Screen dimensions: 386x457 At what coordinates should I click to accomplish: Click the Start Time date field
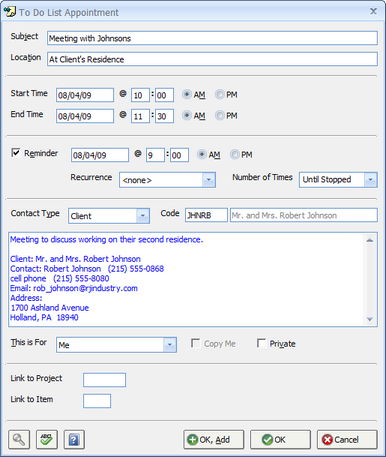click(x=85, y=95)
